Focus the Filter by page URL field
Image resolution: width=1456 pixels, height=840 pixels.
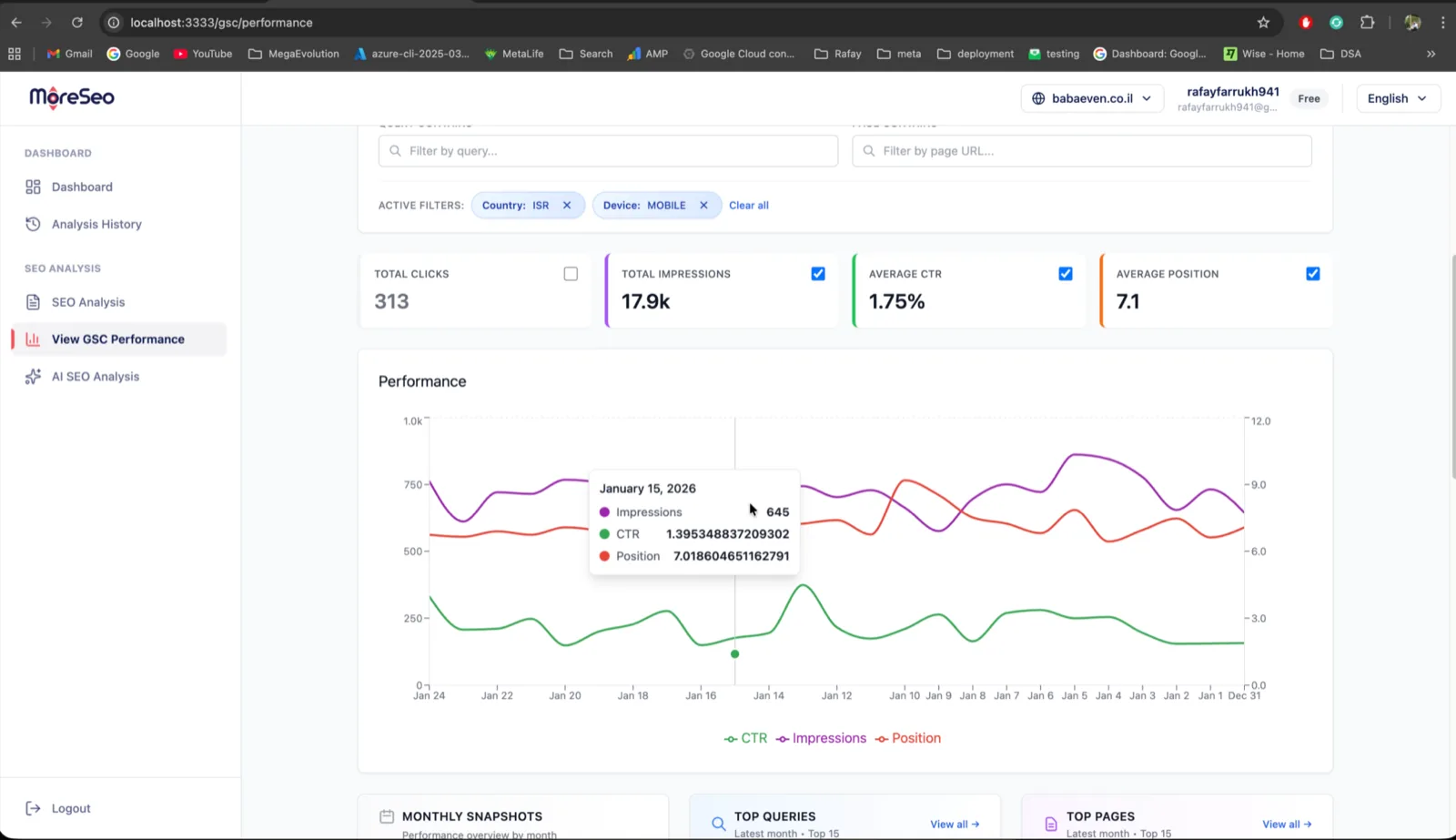point(1082,151)
